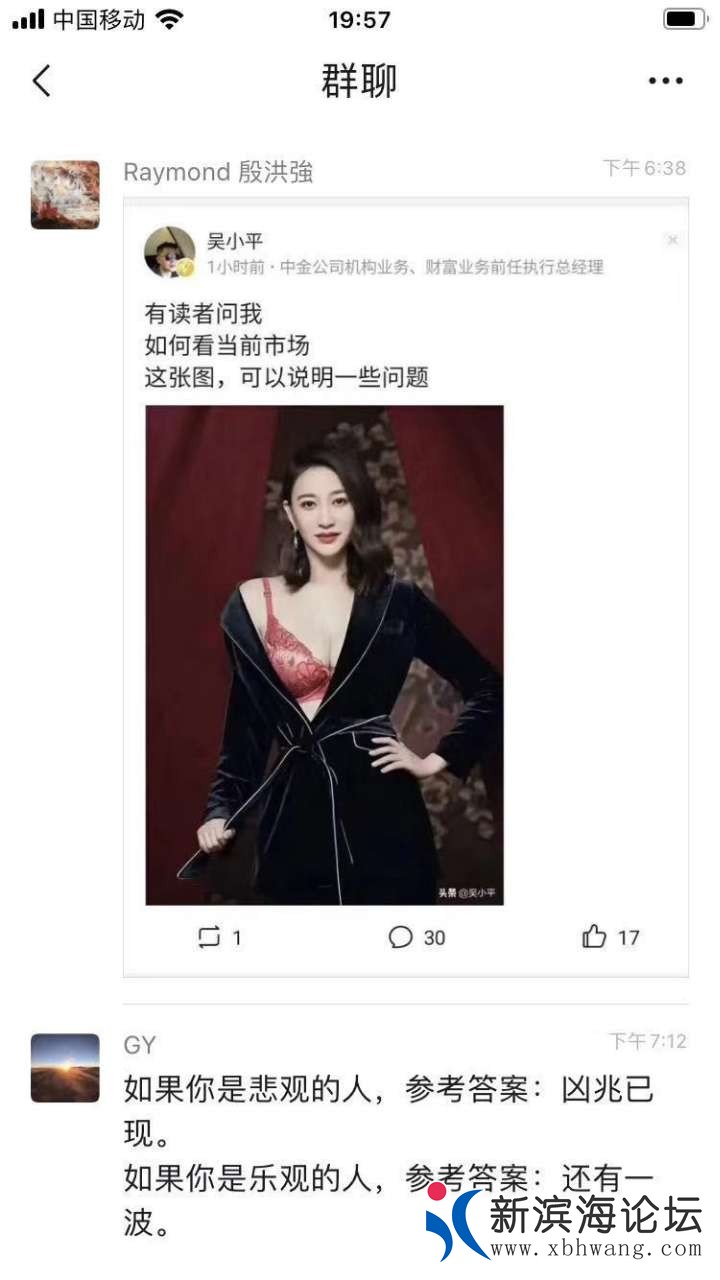The height and width of the screenshot is (1280, 720).
Task: Tap the timestamp 下午6:38
Action: point(644,168)
